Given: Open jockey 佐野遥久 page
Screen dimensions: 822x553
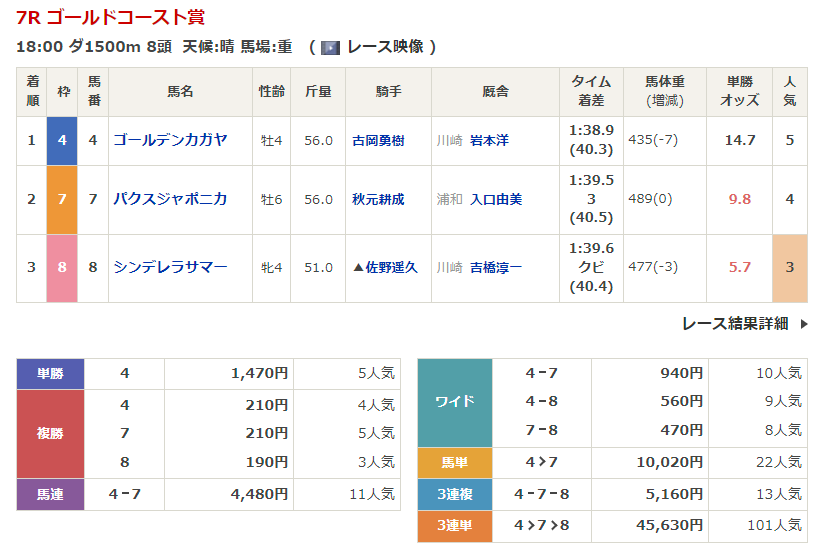Looking at the screenshot, I should click(x=384, y=268).
